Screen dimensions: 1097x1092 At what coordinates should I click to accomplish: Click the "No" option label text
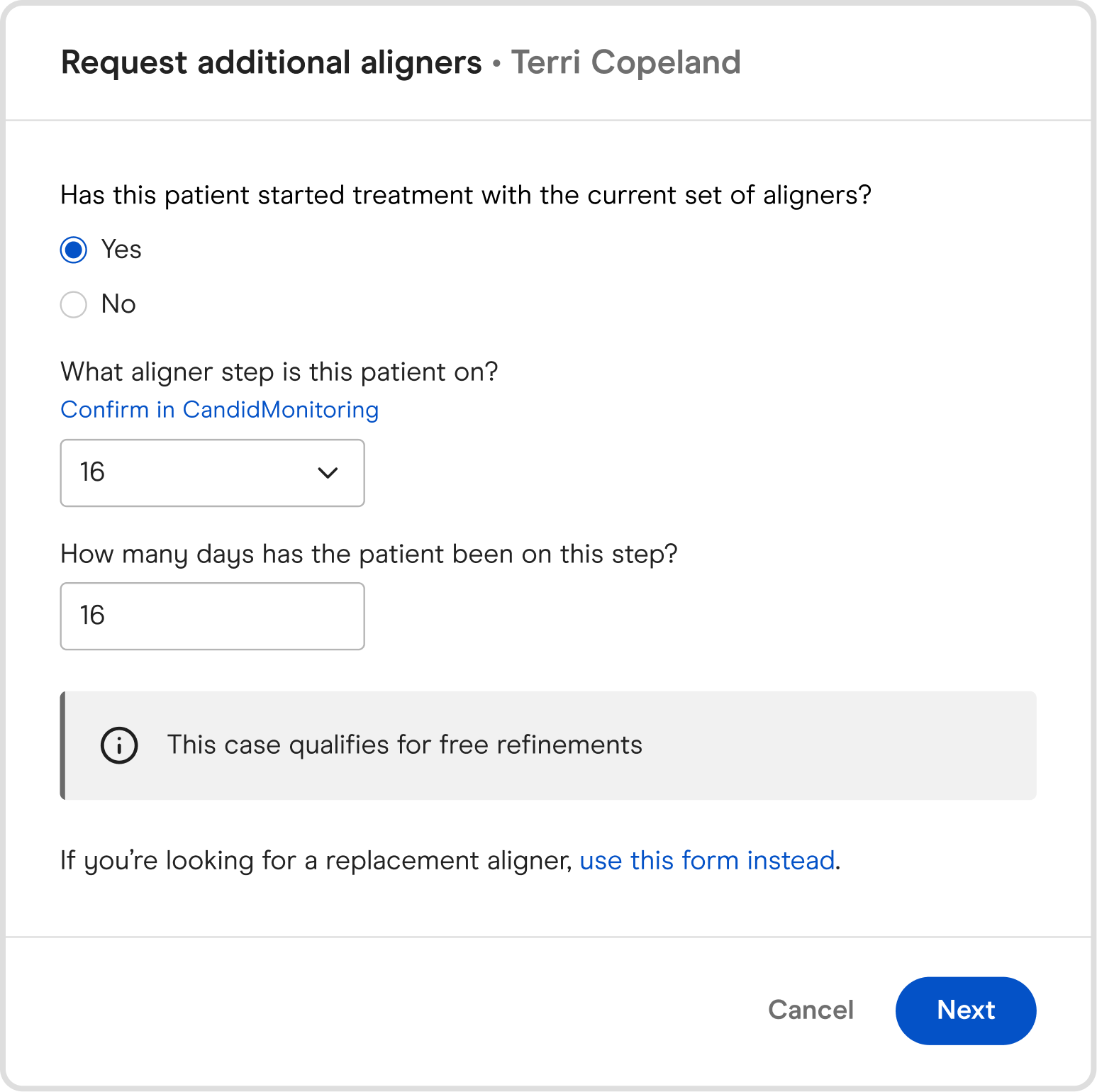118,304
